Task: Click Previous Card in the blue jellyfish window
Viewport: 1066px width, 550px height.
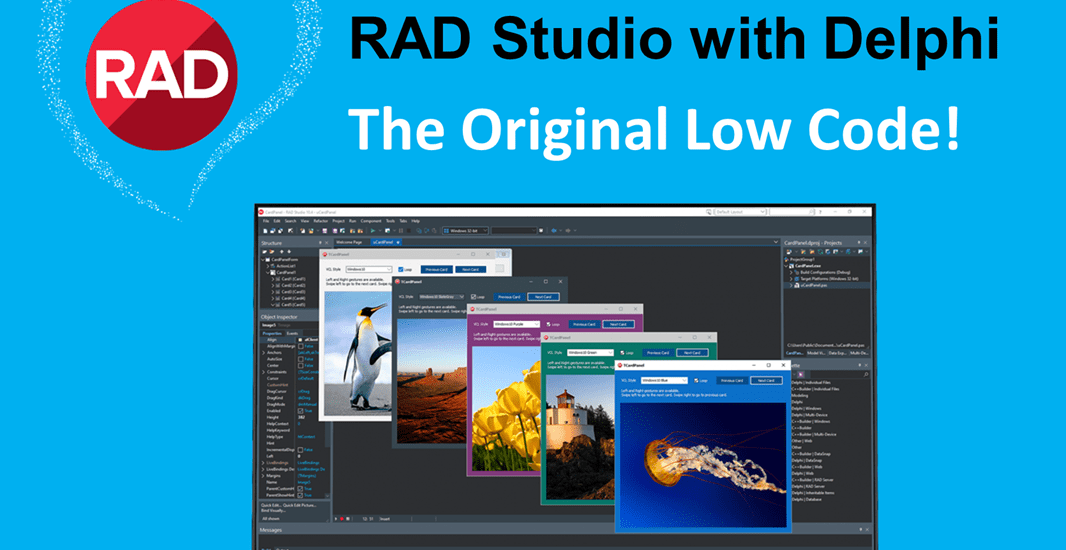Action: (x=732, y=381)
